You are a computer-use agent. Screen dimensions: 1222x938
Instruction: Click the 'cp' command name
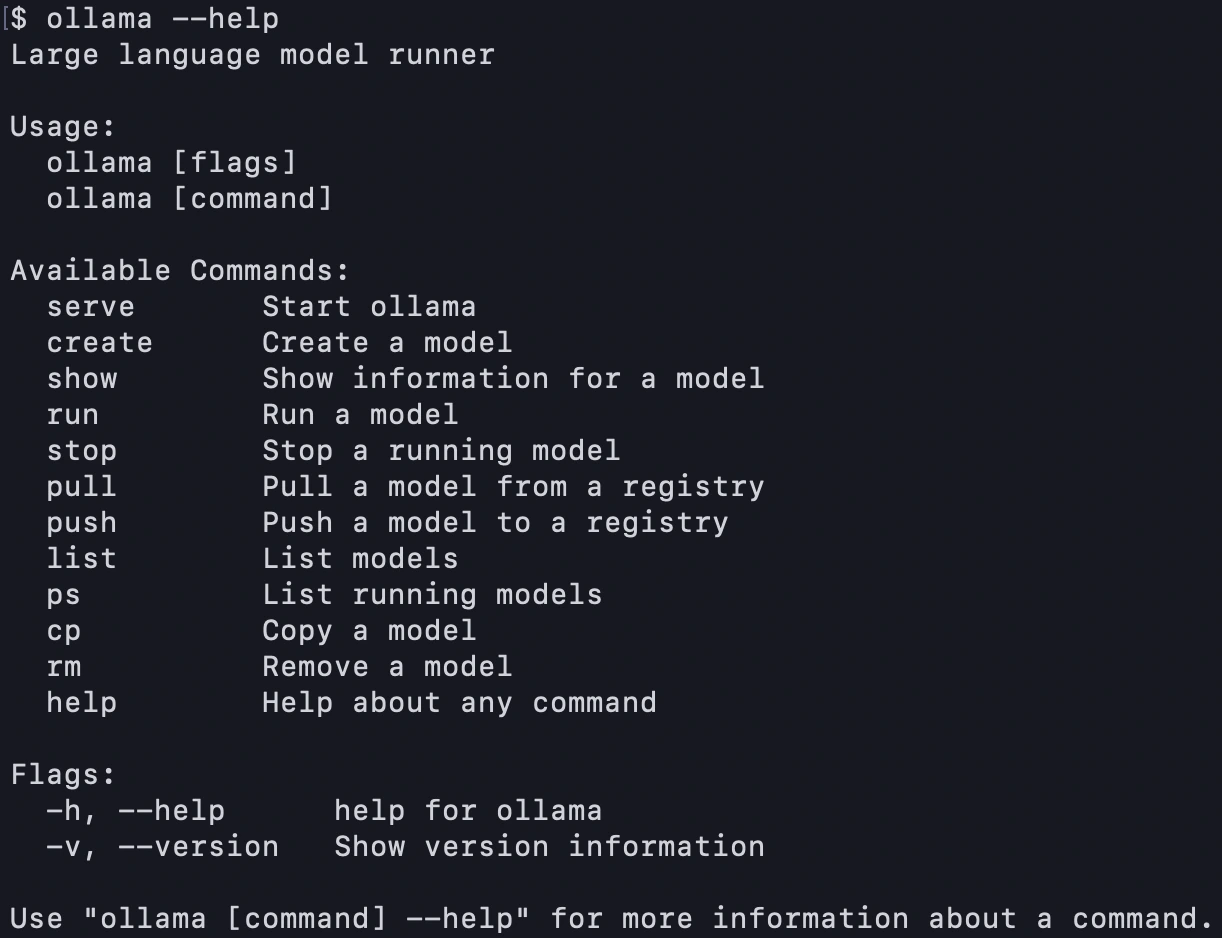tap(63, 631)
